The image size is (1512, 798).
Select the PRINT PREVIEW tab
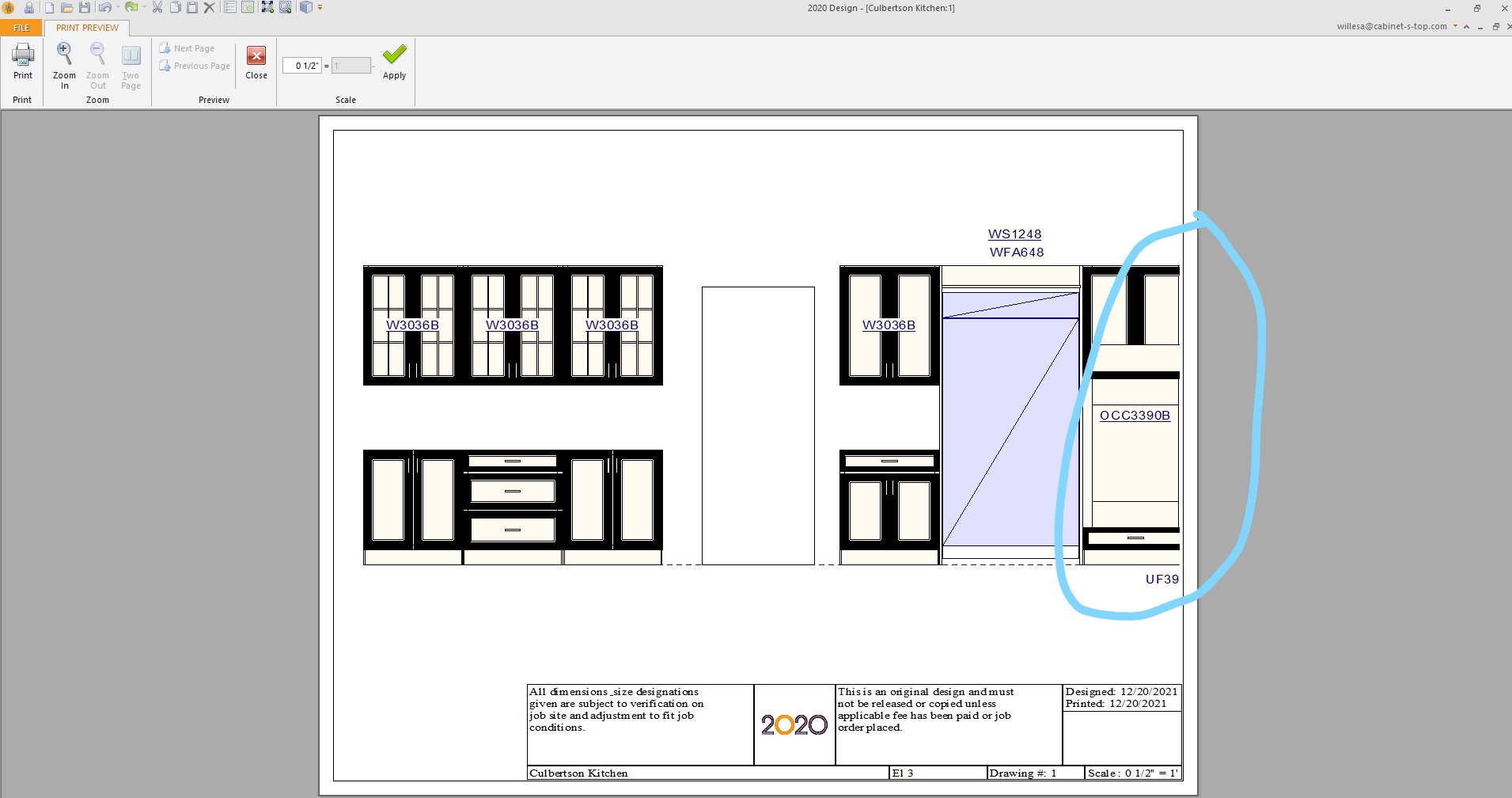point(87,28)
